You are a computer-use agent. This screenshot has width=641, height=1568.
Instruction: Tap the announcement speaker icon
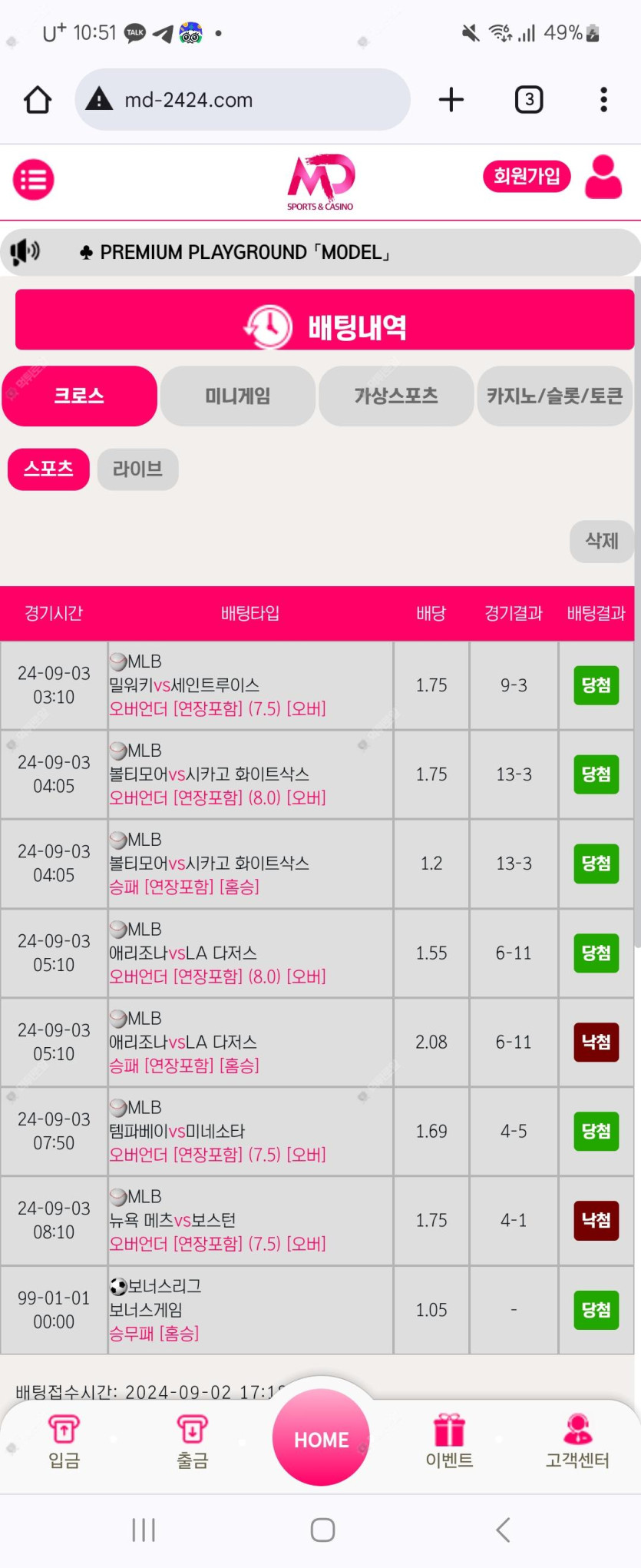25,251
